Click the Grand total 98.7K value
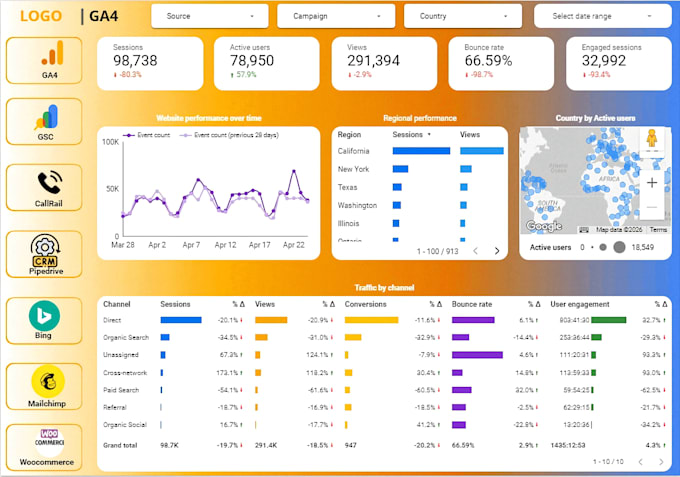This screenshot has height=477, width=680. pos(169,445)
